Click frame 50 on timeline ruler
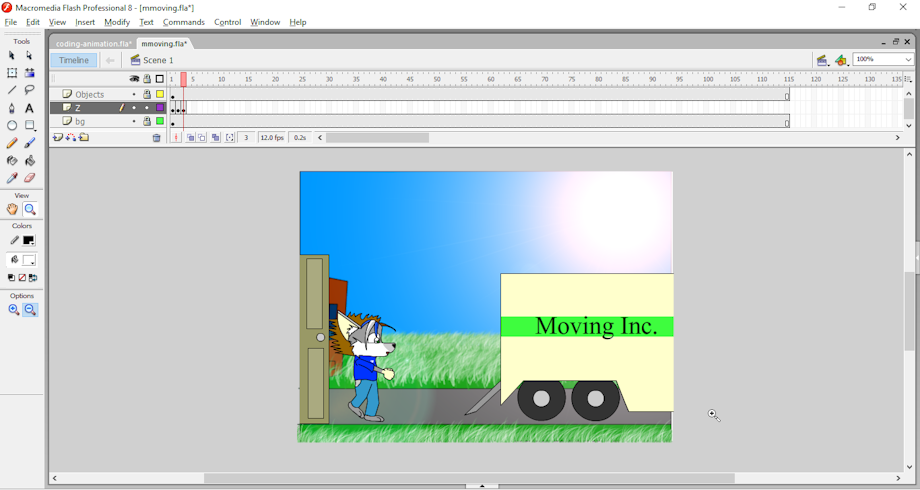 pyautogui.click(x=436, y=79)
